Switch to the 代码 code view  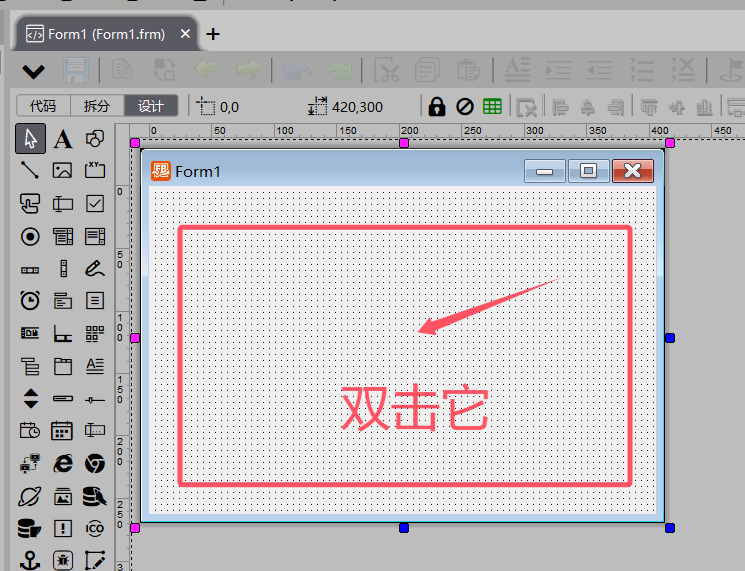coord(43,106)
